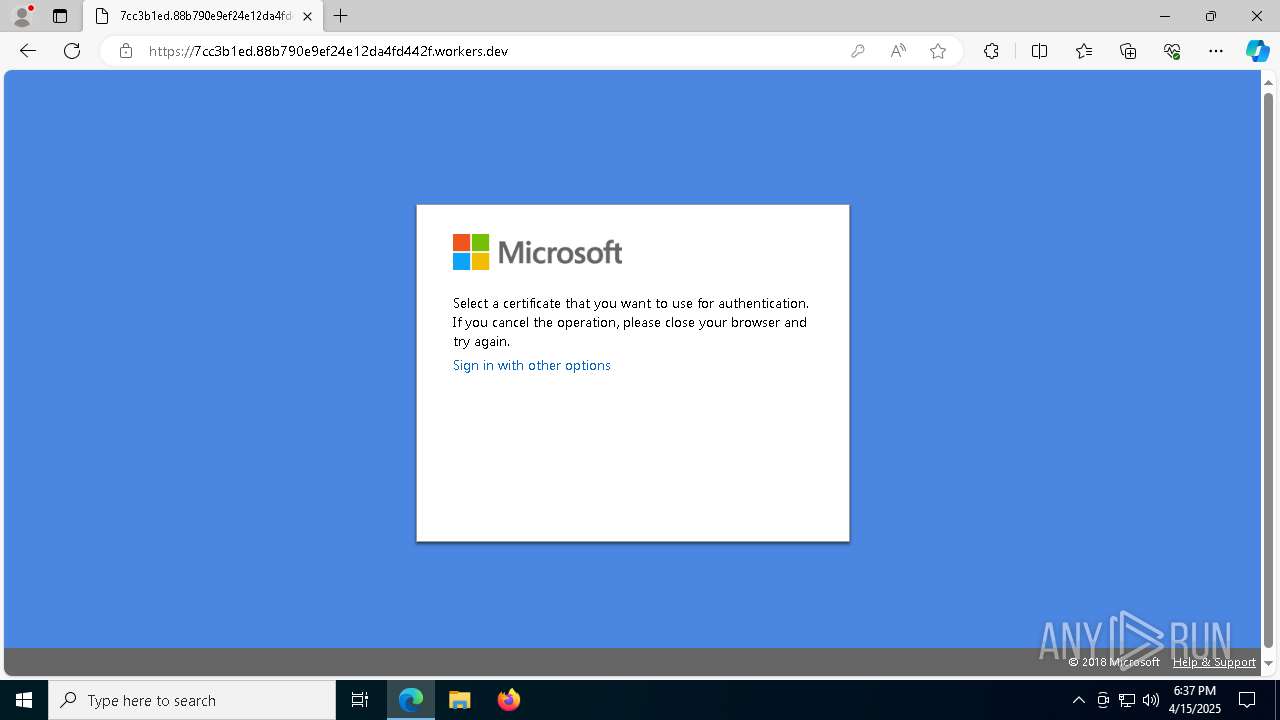Open a new tab with plus button
This screenshot has width=1280, height=720.
pyautogui.click(x=341, y=16)
